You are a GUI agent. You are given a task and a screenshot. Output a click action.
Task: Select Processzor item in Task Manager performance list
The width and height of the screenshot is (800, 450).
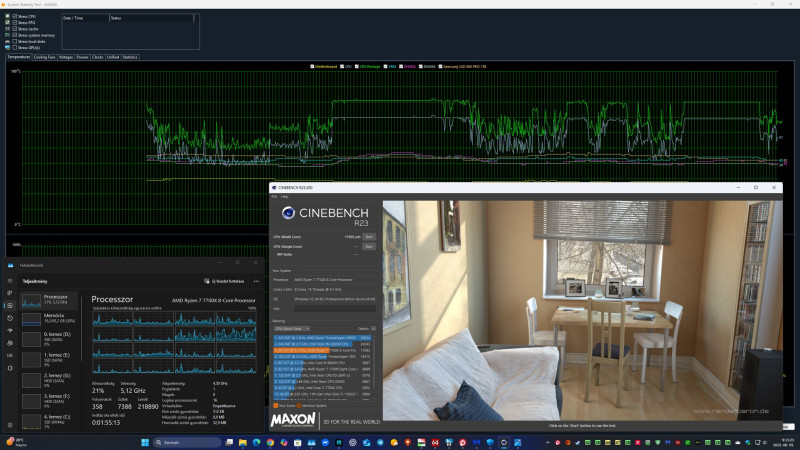49,301
